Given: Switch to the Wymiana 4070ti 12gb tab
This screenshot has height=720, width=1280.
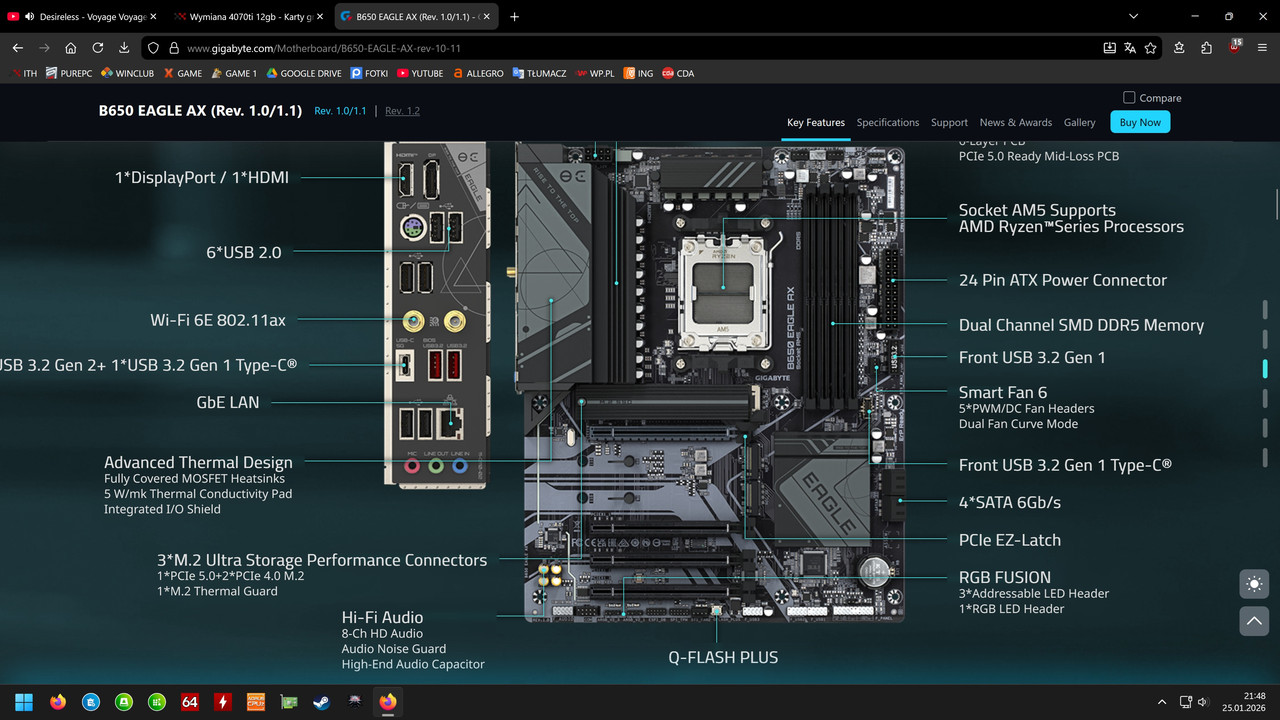Looking at the screenshot, I should click(x=250, y=17).
